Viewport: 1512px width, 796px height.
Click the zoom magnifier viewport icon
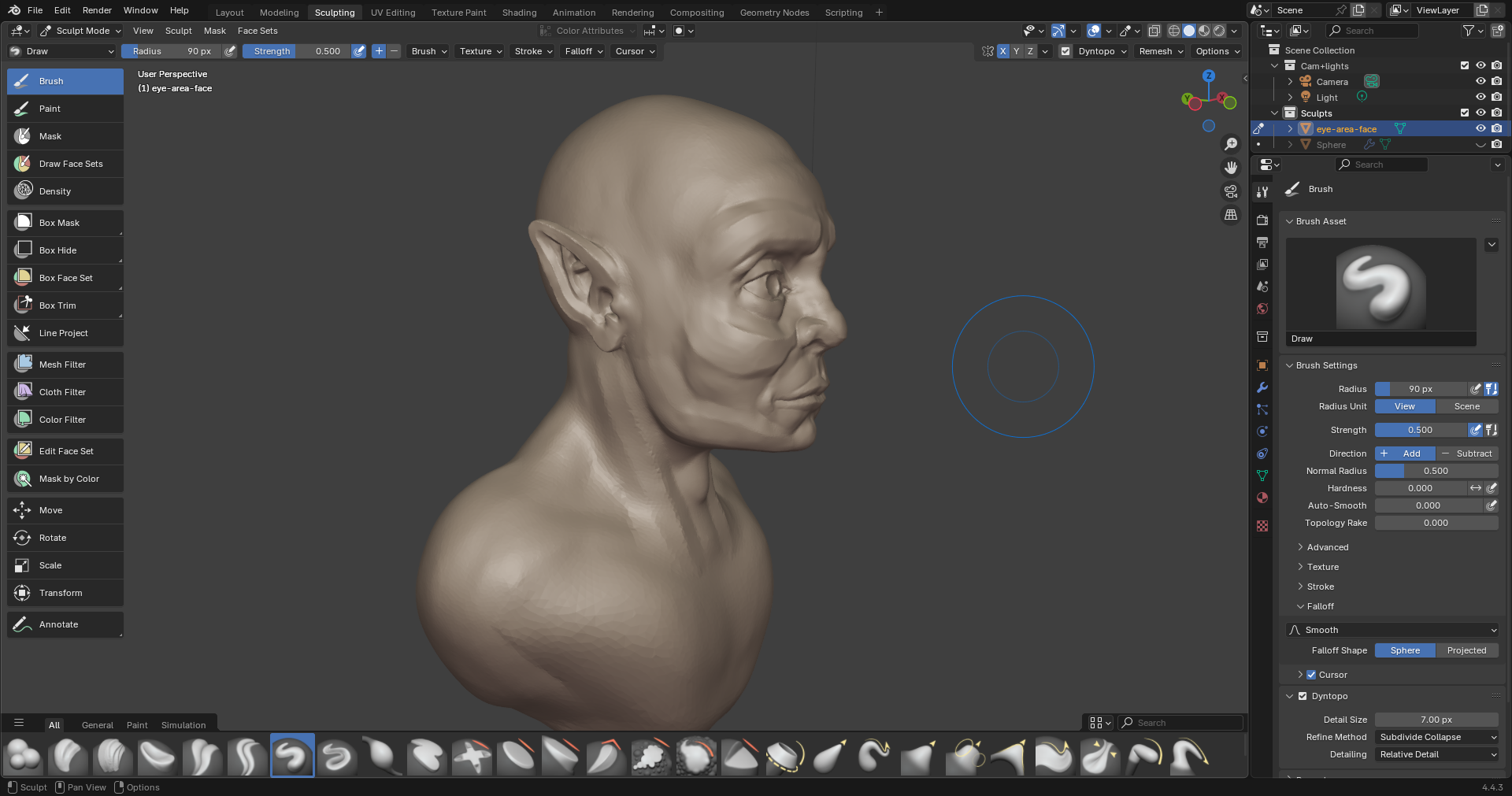coord(1231,144)
